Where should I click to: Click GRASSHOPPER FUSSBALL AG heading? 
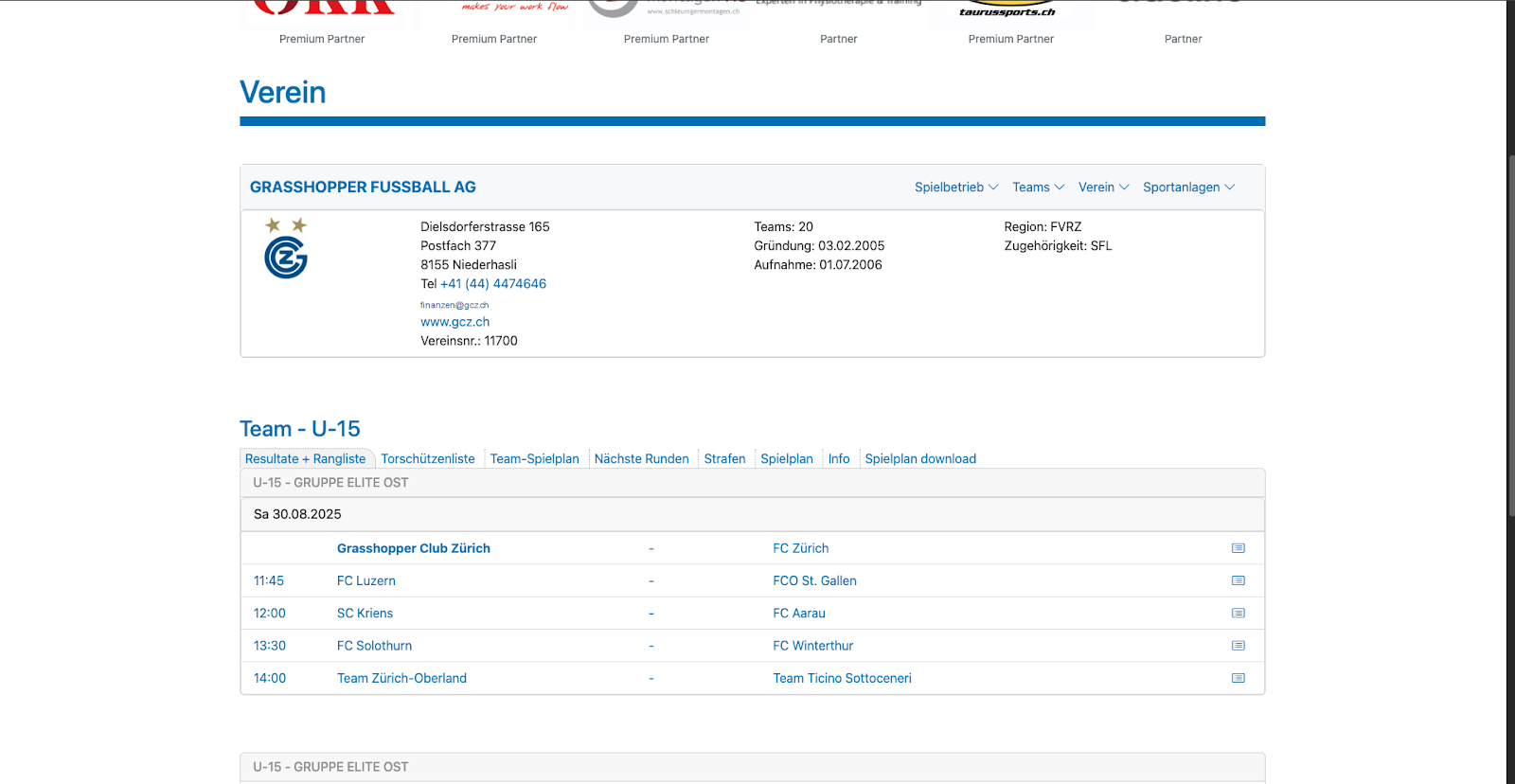[x=364, y=187]
